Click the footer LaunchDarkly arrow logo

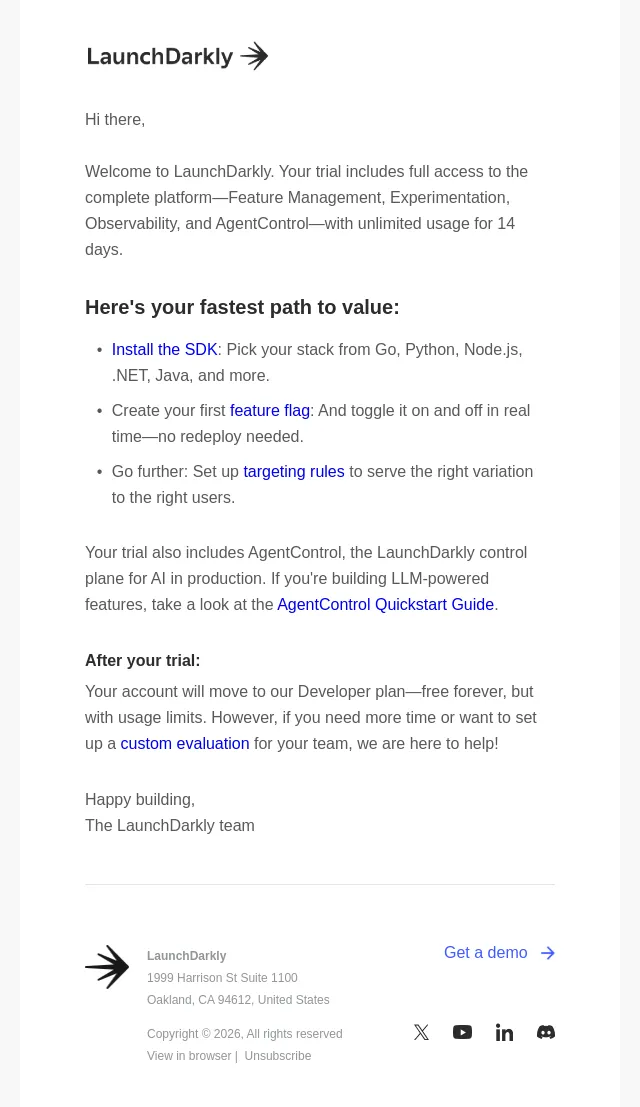pyautogui.click(x=107, y=967)
